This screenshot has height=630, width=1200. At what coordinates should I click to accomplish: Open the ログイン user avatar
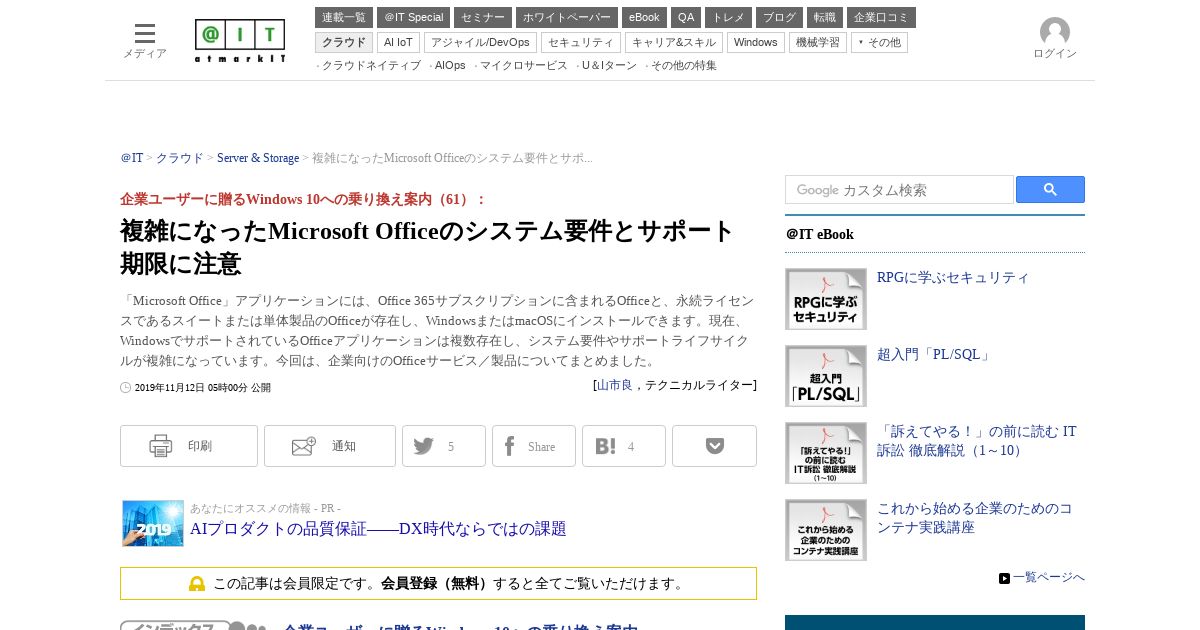coord(1054,39)
